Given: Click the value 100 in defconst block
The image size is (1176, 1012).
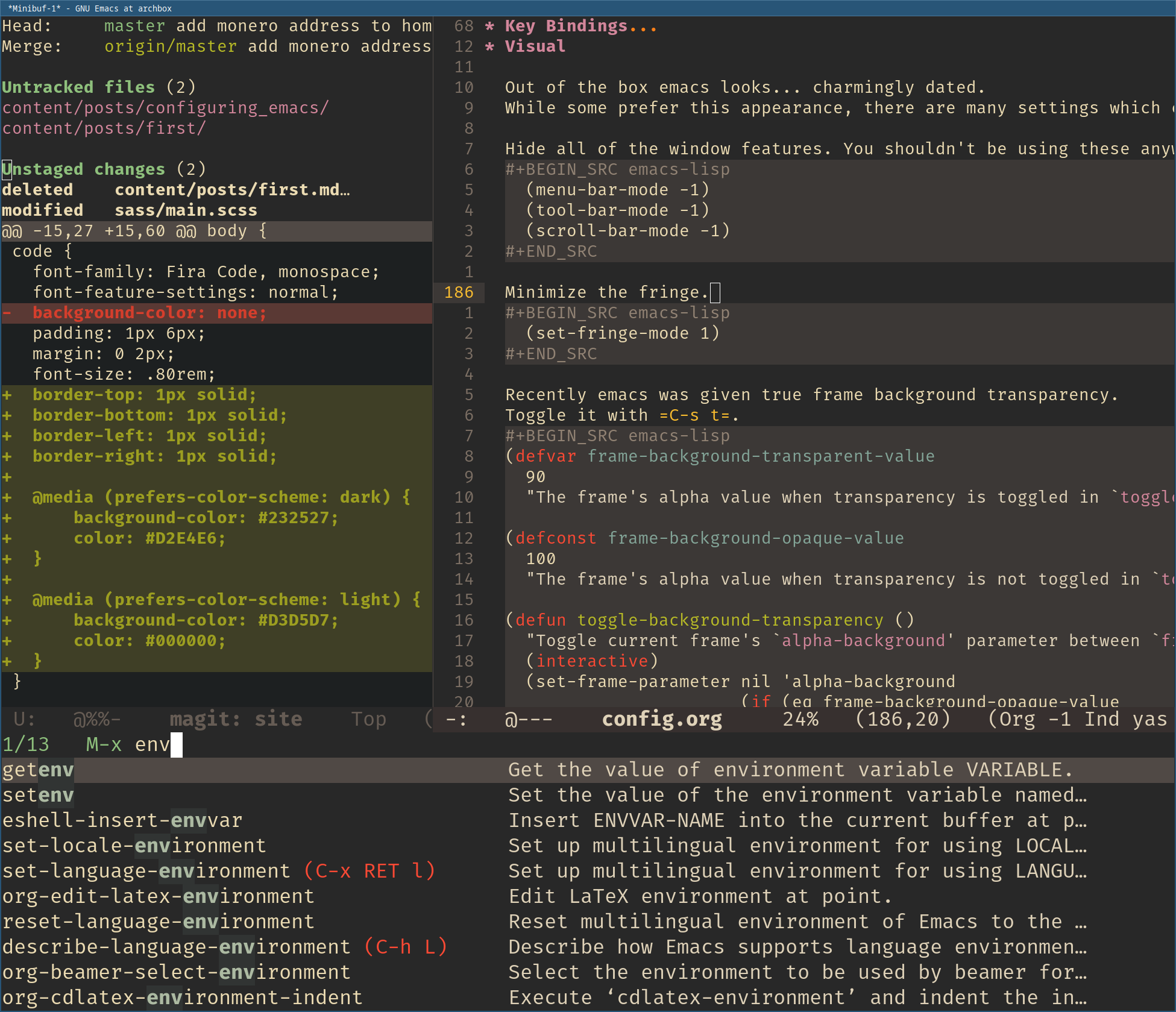Looking at the screenshot, I should pos(541,559).
